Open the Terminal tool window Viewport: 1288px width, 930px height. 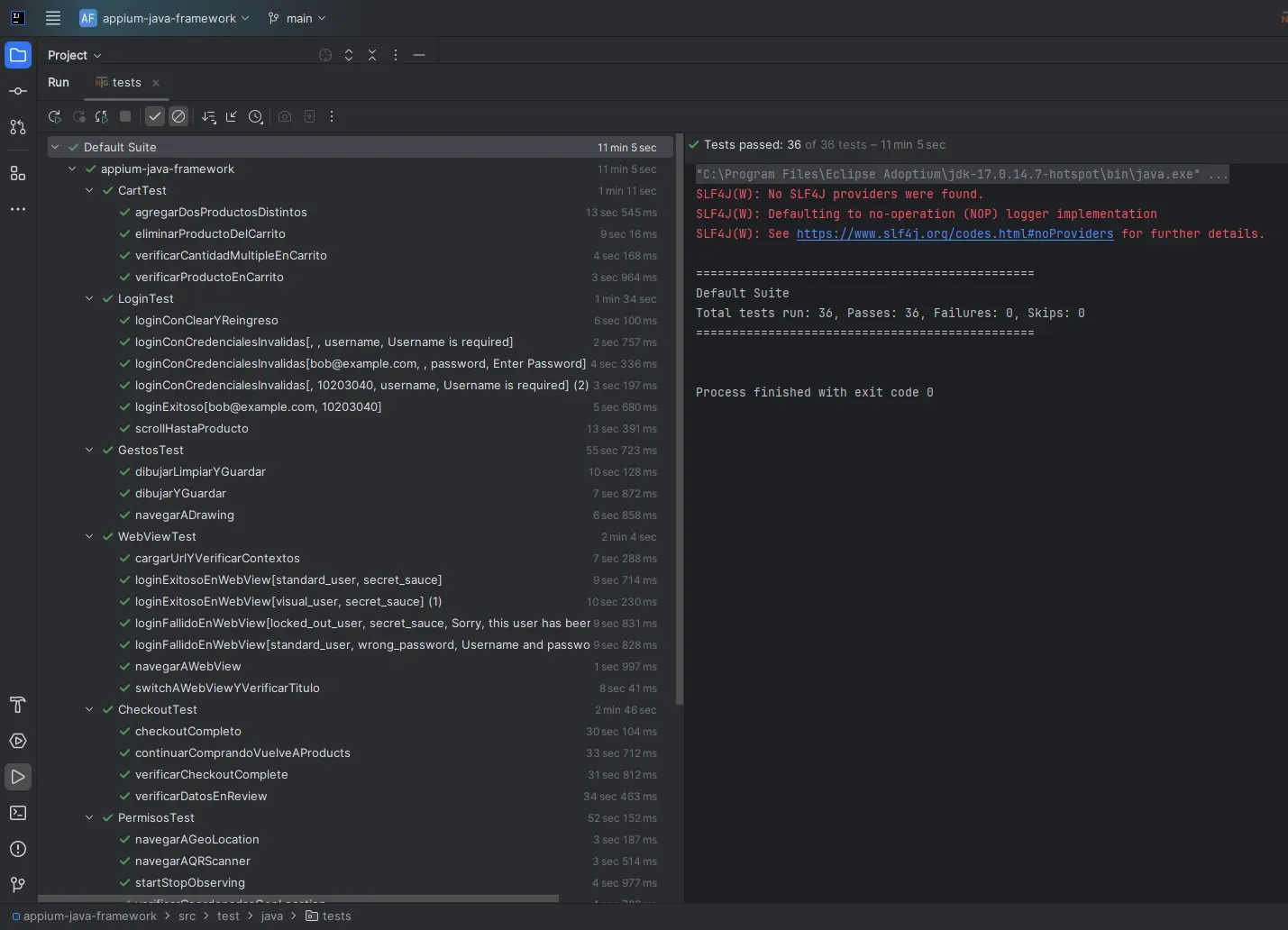pyautogui.click(x=18, y=813)
